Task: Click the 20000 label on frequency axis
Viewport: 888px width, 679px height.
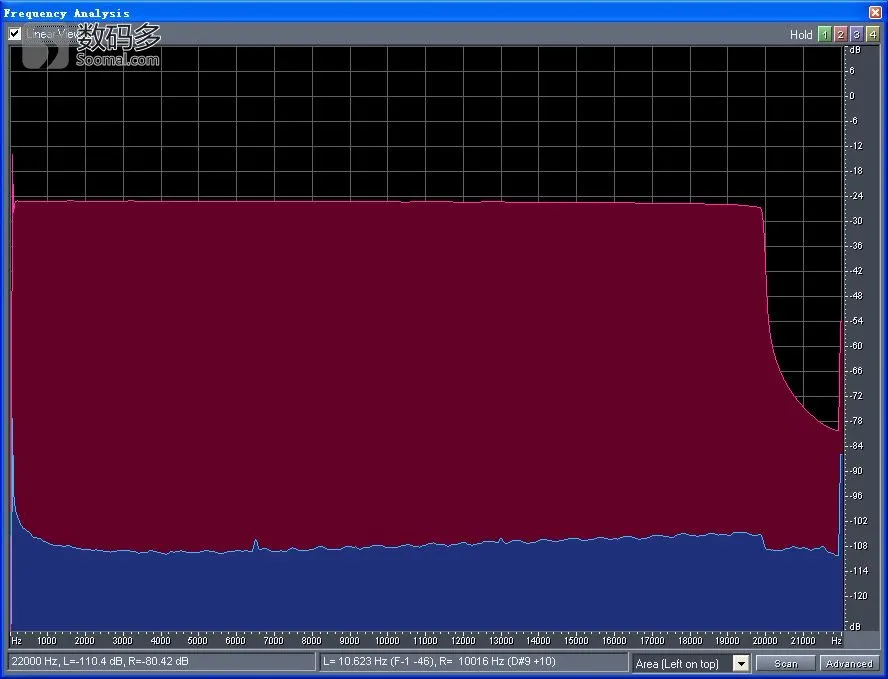Action: pyautogui.click(x=765, y=640)
